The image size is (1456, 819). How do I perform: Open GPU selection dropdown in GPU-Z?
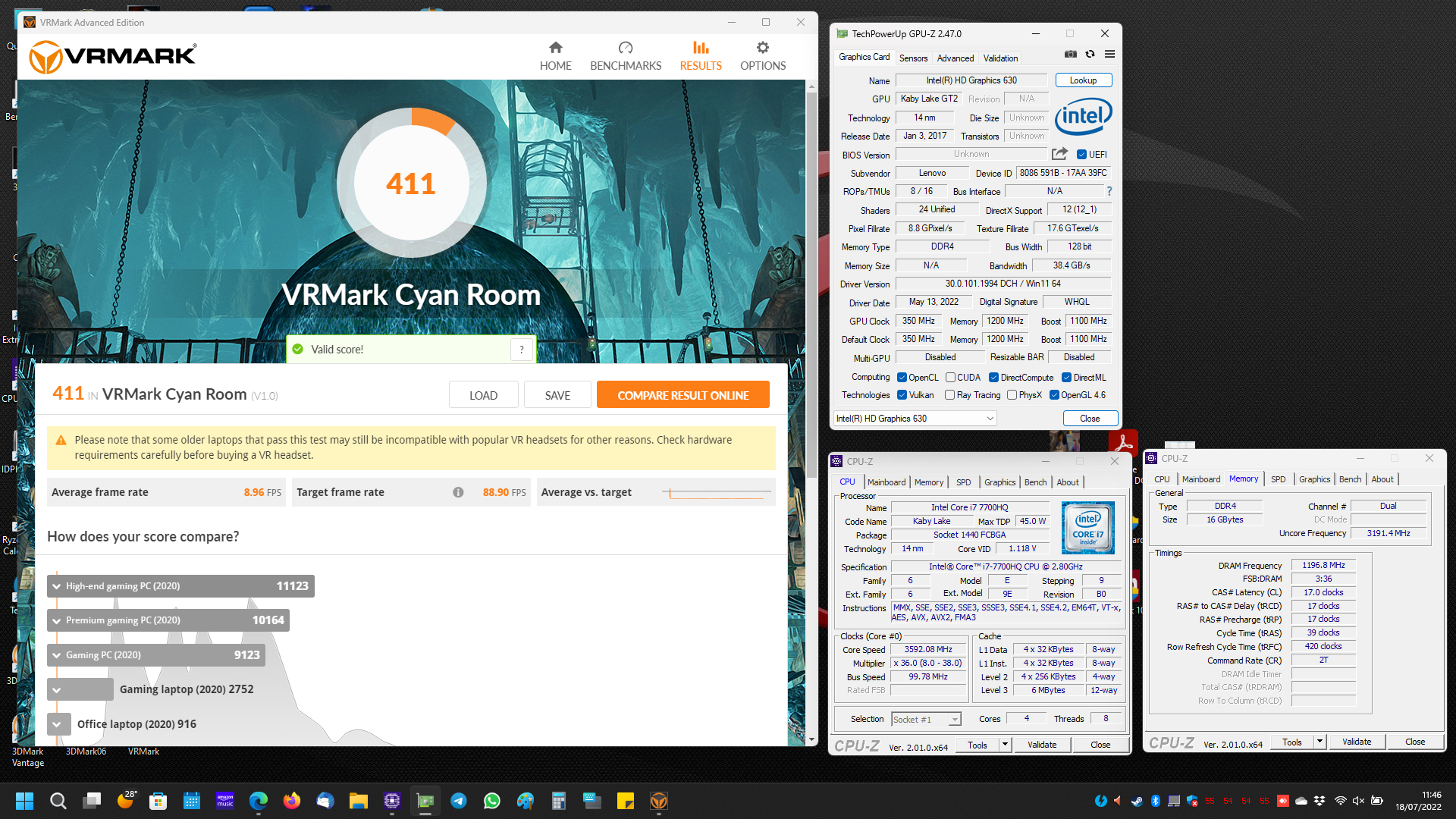(915, 419)
